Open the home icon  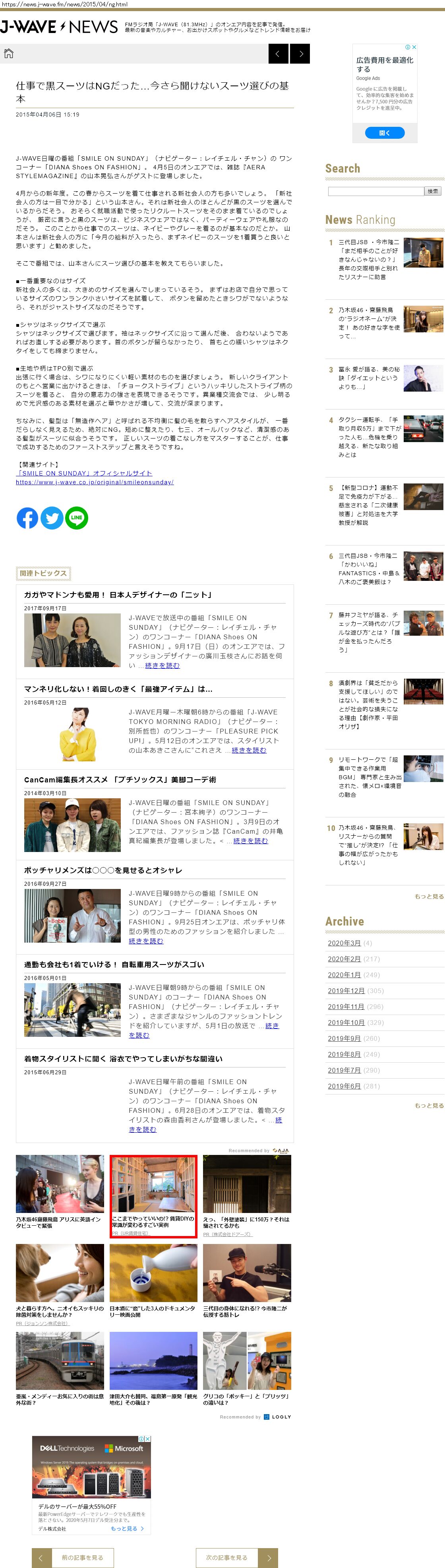8,54
